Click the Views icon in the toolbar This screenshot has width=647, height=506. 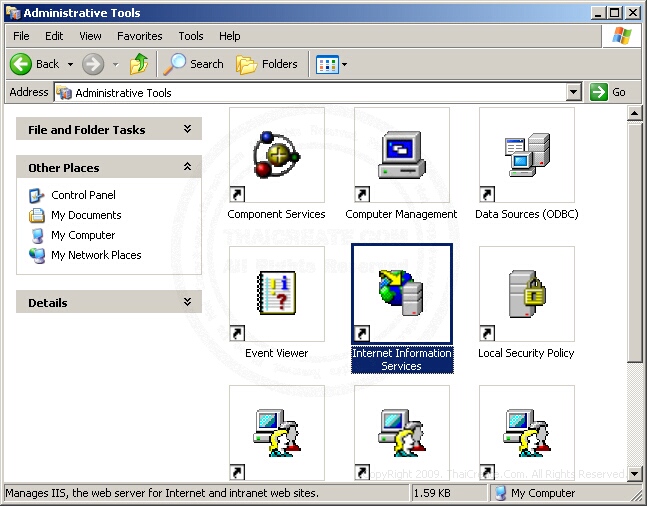tap(327, 64)
